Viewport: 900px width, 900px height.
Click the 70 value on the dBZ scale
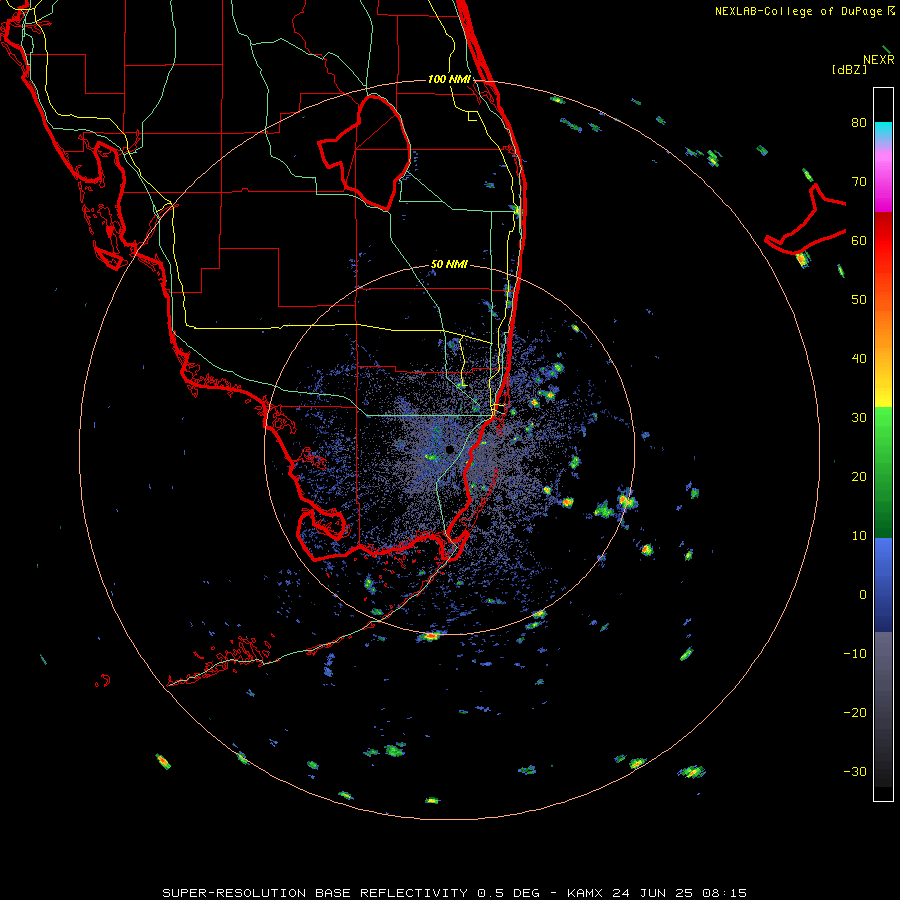859,181
